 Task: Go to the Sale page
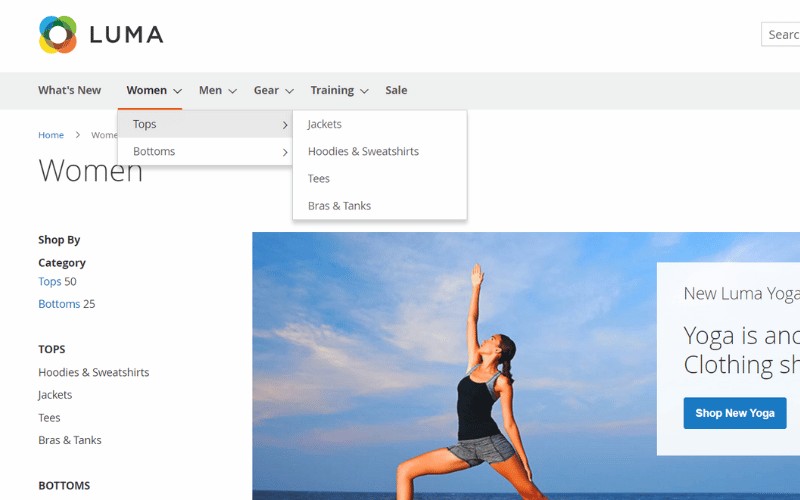396,90
